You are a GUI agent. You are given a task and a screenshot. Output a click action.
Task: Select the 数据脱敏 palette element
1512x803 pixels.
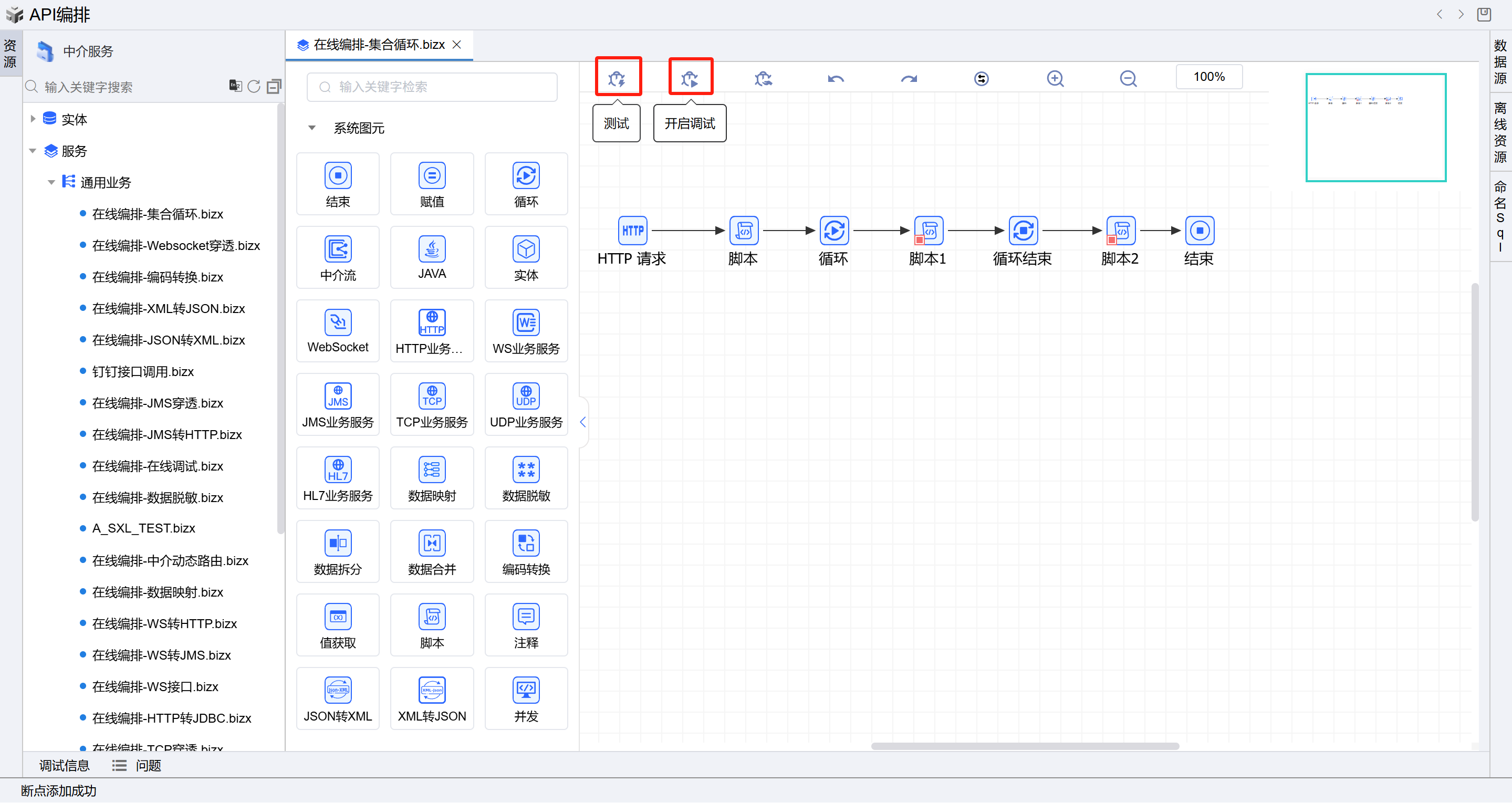[x=525, y=478]
